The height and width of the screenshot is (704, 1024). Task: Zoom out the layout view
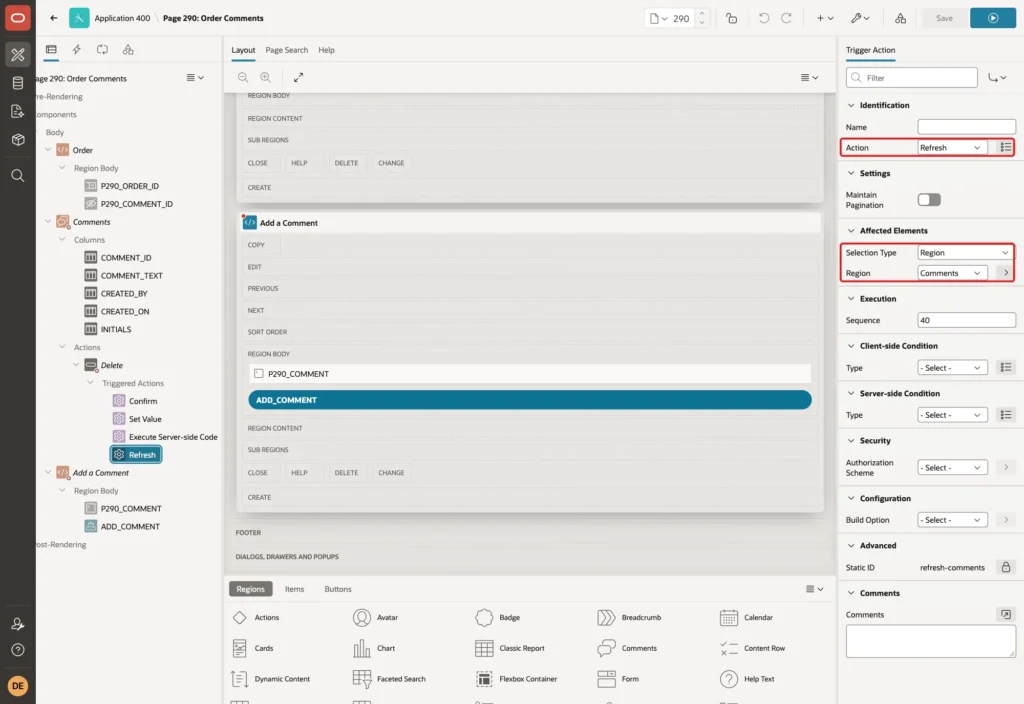(243, 77)
